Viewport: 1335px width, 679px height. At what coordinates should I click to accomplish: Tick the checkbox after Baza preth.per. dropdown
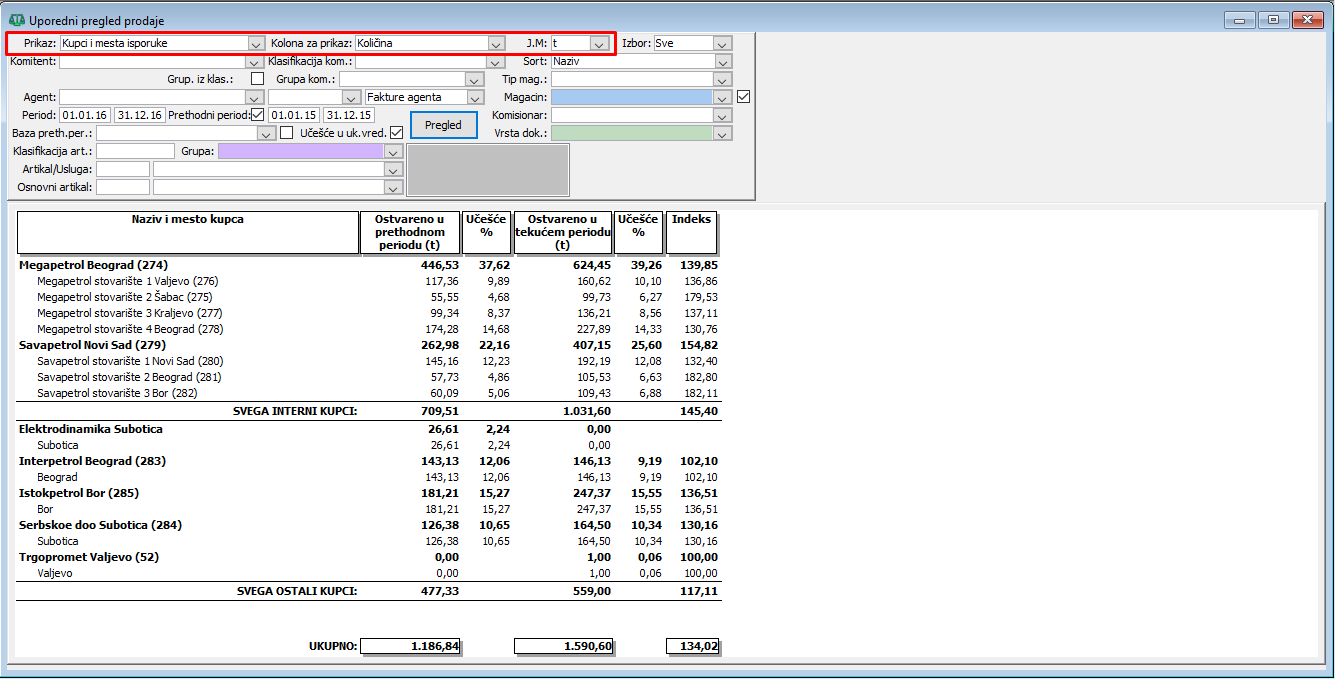(x=287, y=133)
